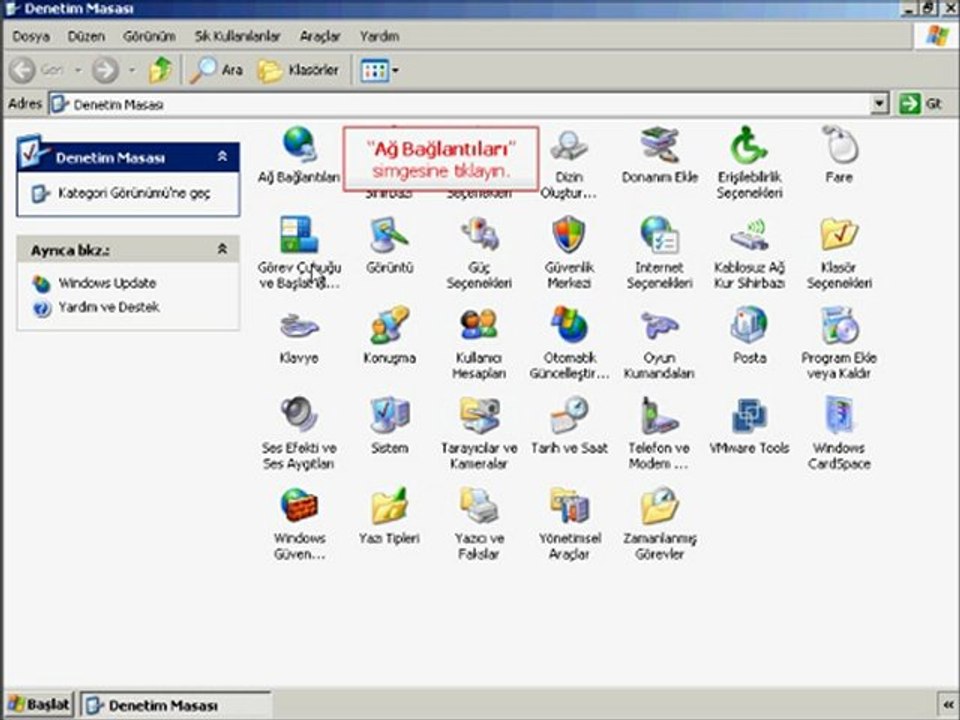Screen dimensions: 960x720
Task: Open VMware Tools icon
Action: 749,416
